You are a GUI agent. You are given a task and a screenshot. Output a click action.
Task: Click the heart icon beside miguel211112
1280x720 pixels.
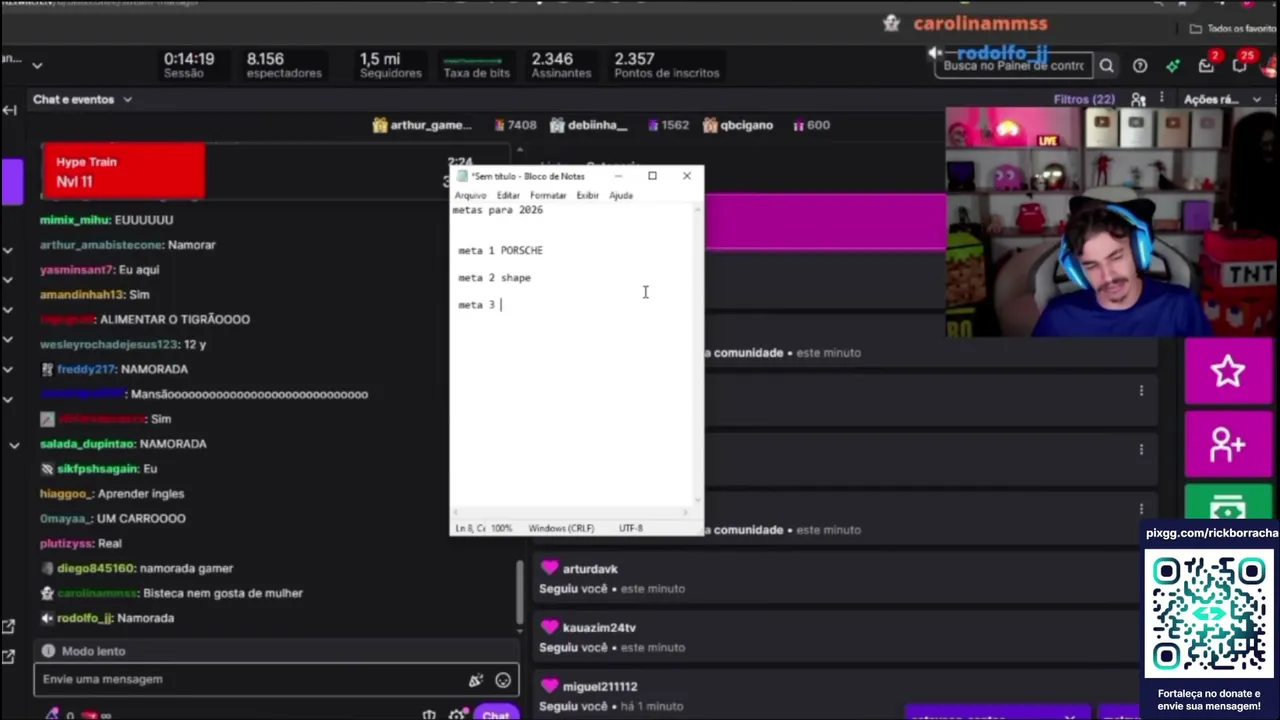(x=549, y=686)
